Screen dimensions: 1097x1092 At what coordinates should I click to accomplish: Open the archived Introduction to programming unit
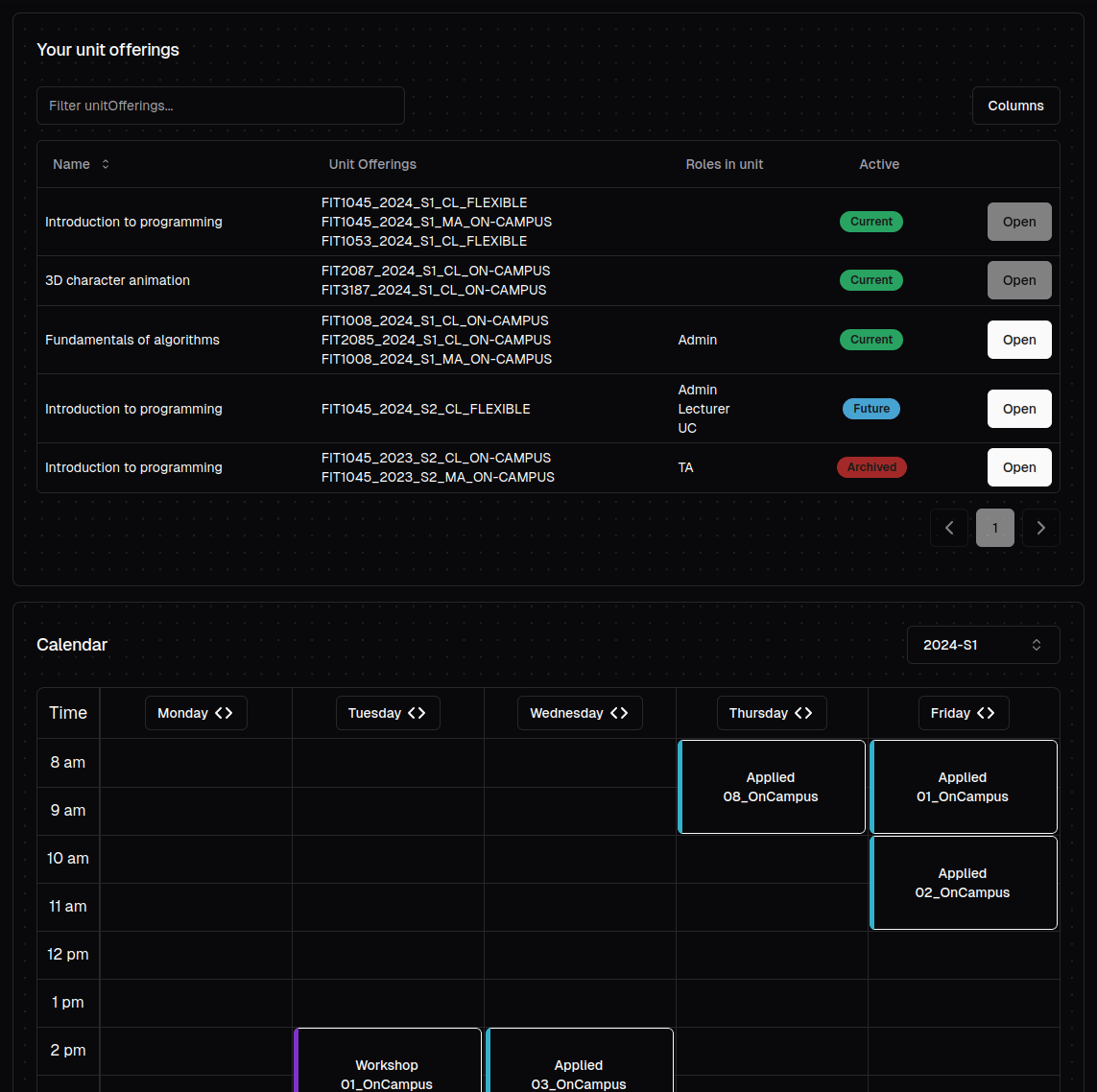click(x=1018, y=467)
